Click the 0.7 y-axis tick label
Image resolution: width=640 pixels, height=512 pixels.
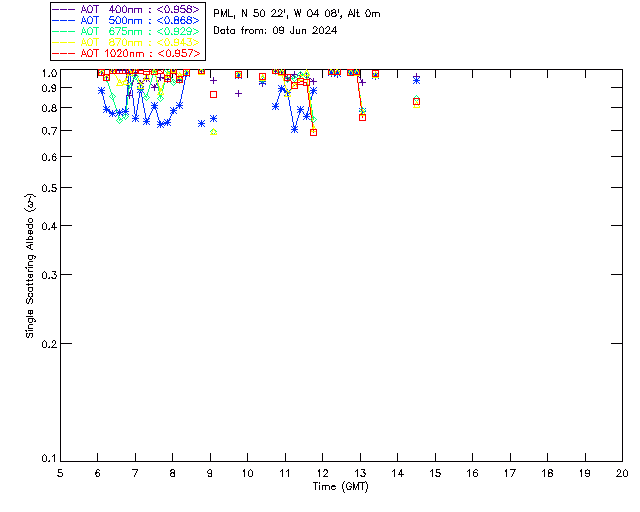click(x=49, y=131)
